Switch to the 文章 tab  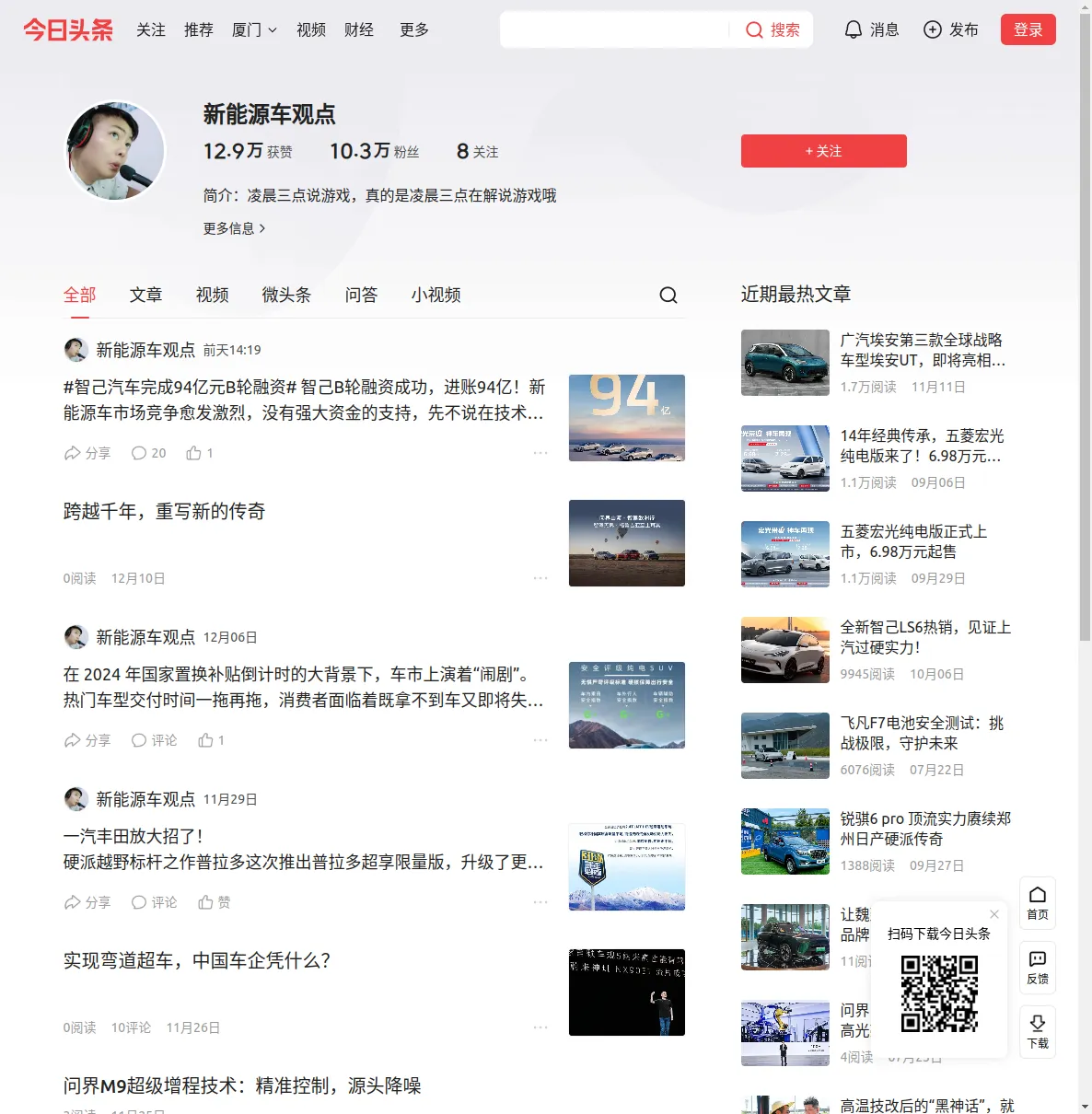pos(146,295)
